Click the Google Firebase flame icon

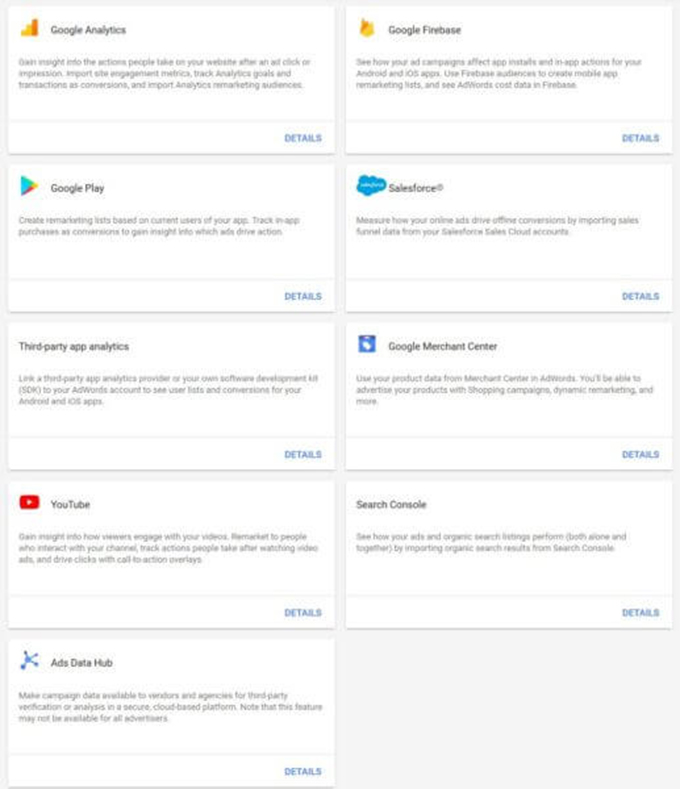pos(367,28)
